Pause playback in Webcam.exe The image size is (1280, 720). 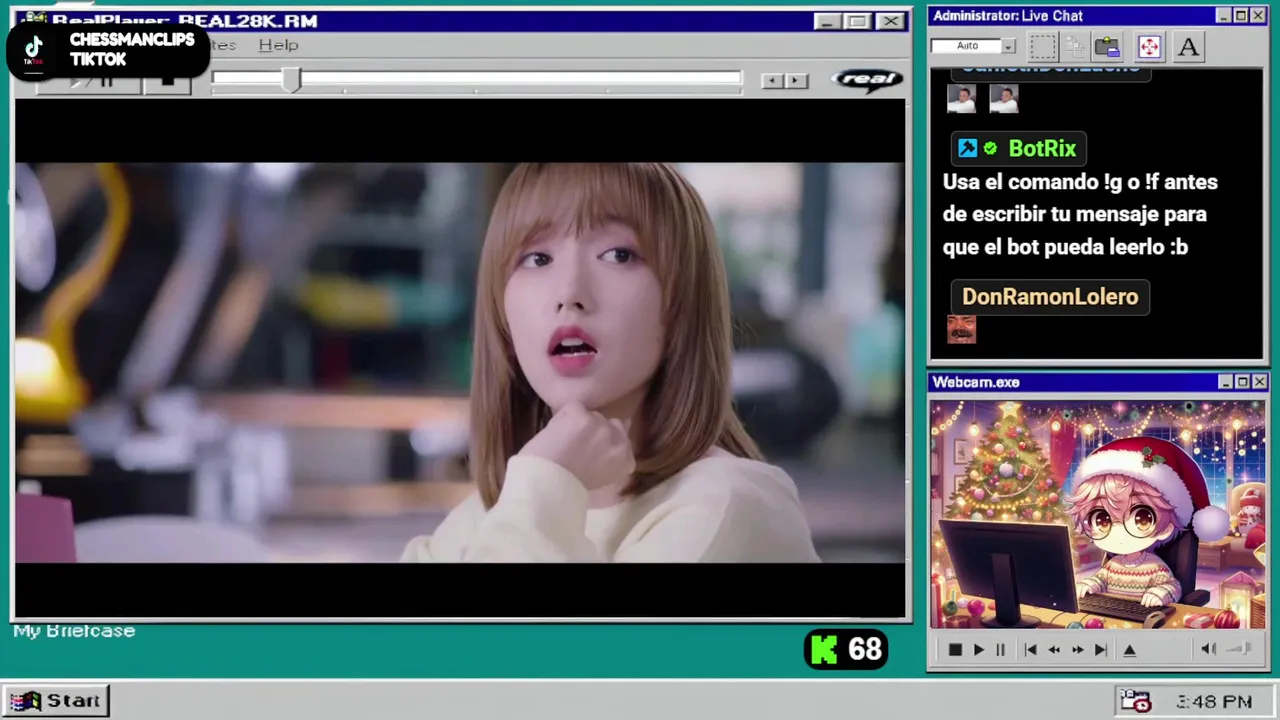[x=1000, y=650]
